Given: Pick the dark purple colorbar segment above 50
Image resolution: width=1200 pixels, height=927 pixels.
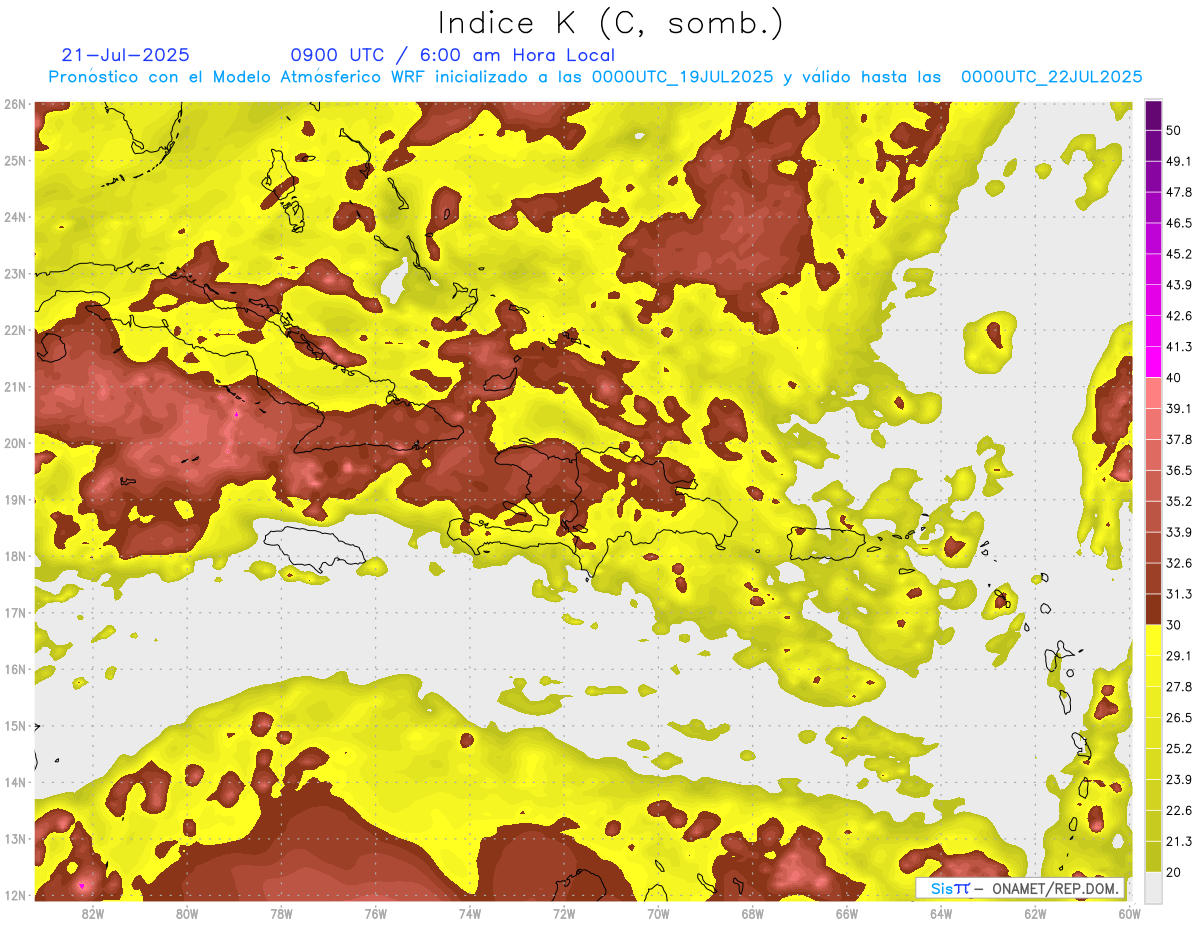Looking at the screenshot, I should pyautogui.click(x=1153, y=115).
